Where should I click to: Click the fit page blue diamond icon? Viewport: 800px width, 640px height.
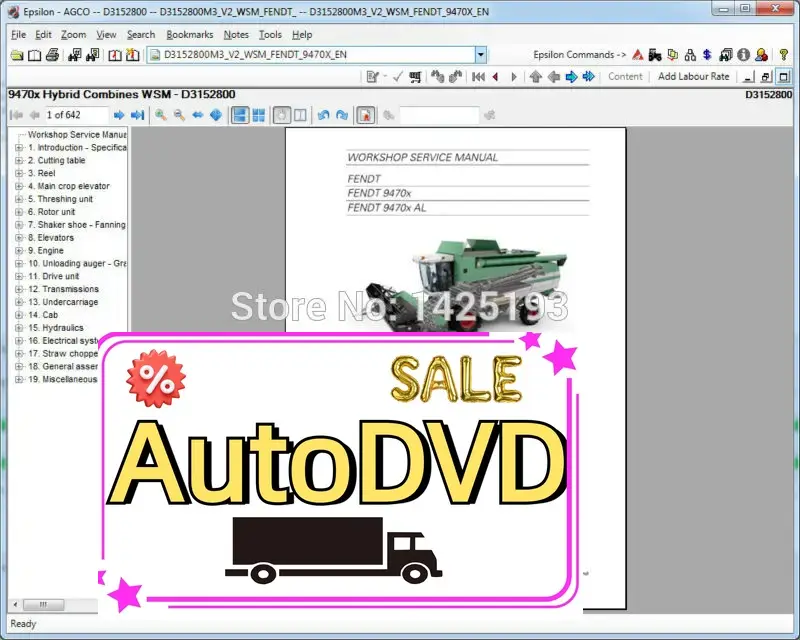click(216, 115)
